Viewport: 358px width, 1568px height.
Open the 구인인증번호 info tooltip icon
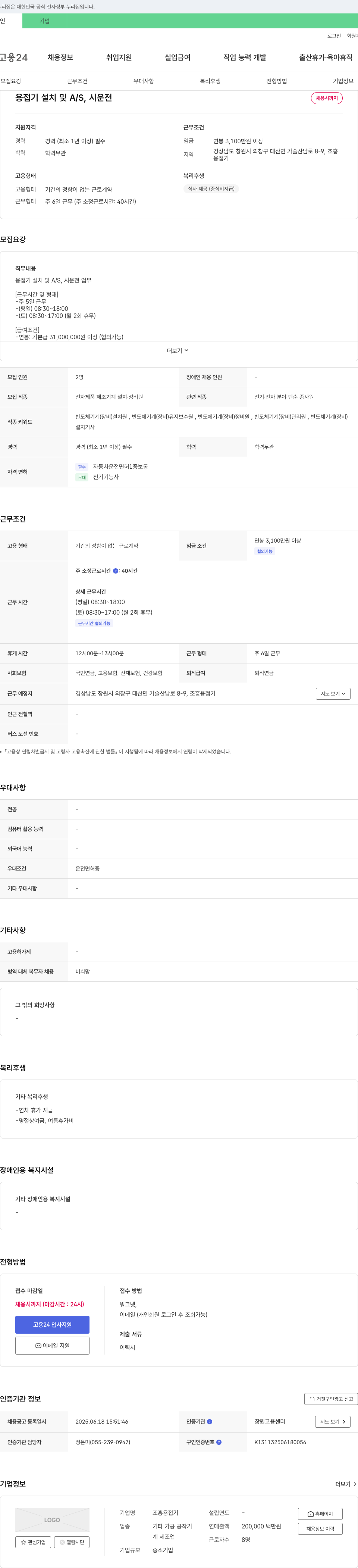(x=219, y=1442)
